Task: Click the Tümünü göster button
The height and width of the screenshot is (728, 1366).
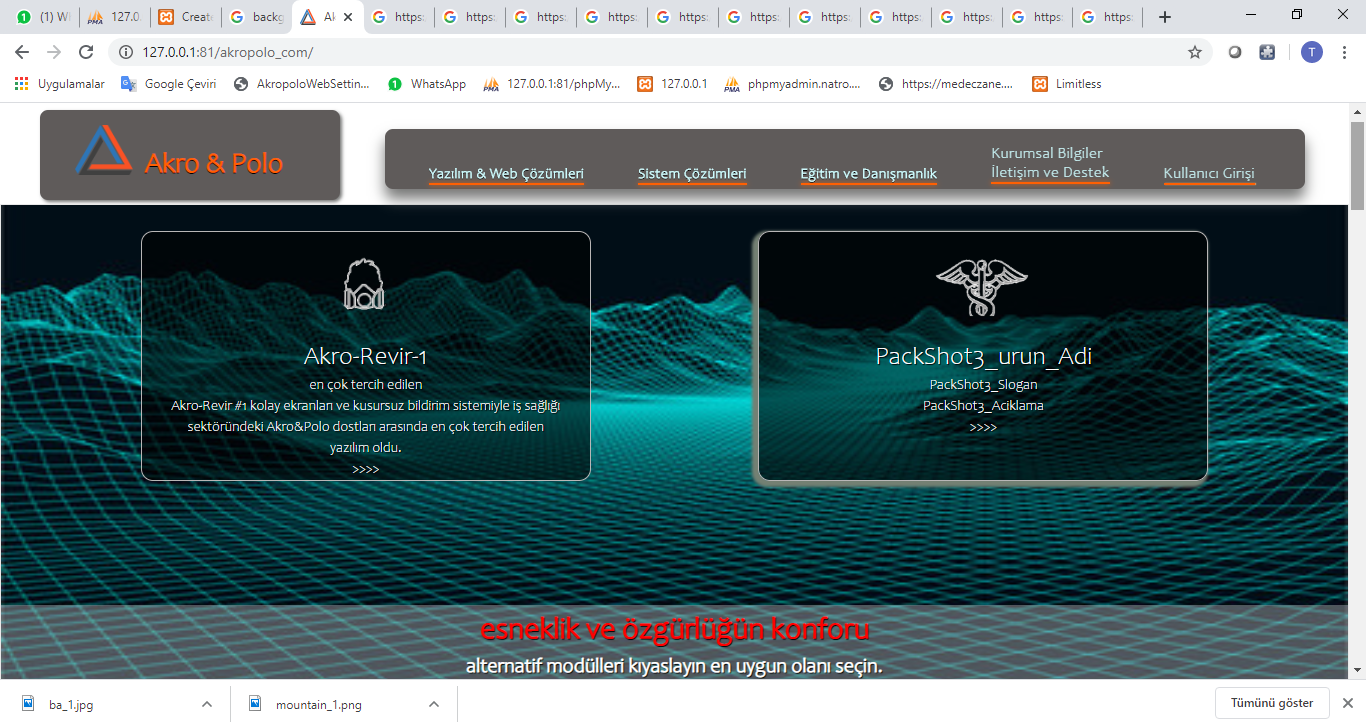Action: 1271,703
